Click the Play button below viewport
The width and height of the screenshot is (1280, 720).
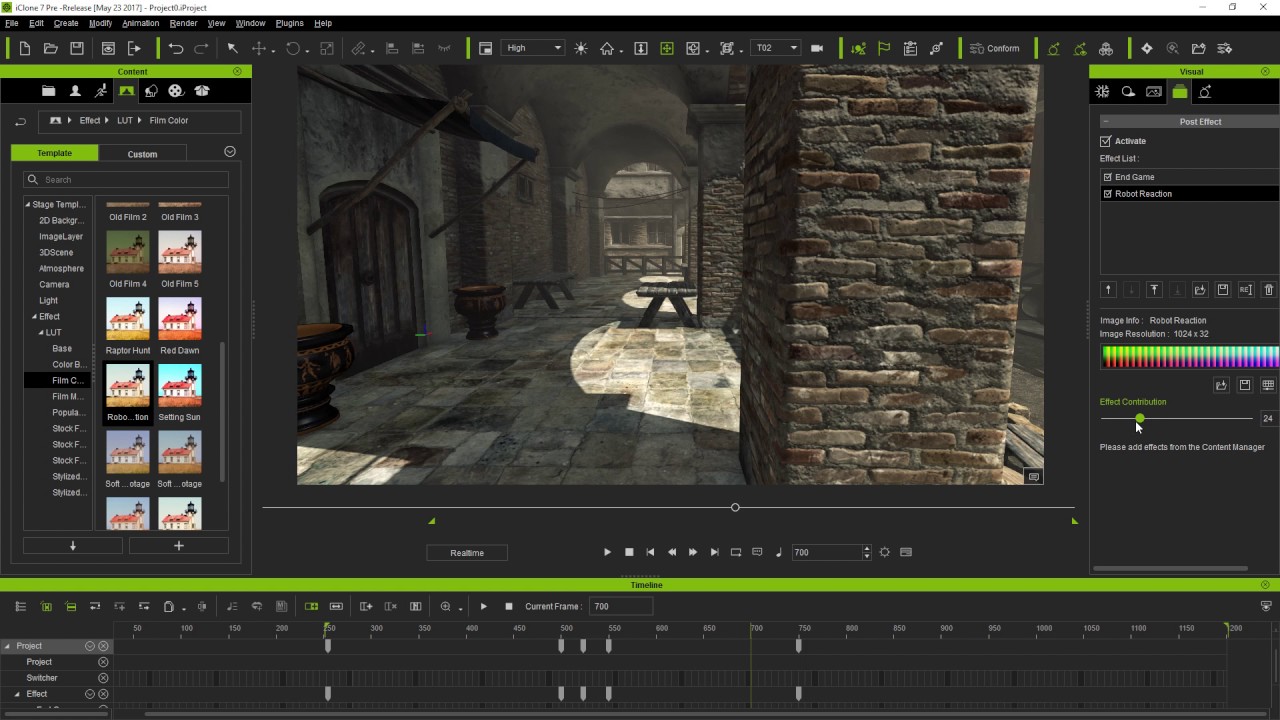(607, 552)
